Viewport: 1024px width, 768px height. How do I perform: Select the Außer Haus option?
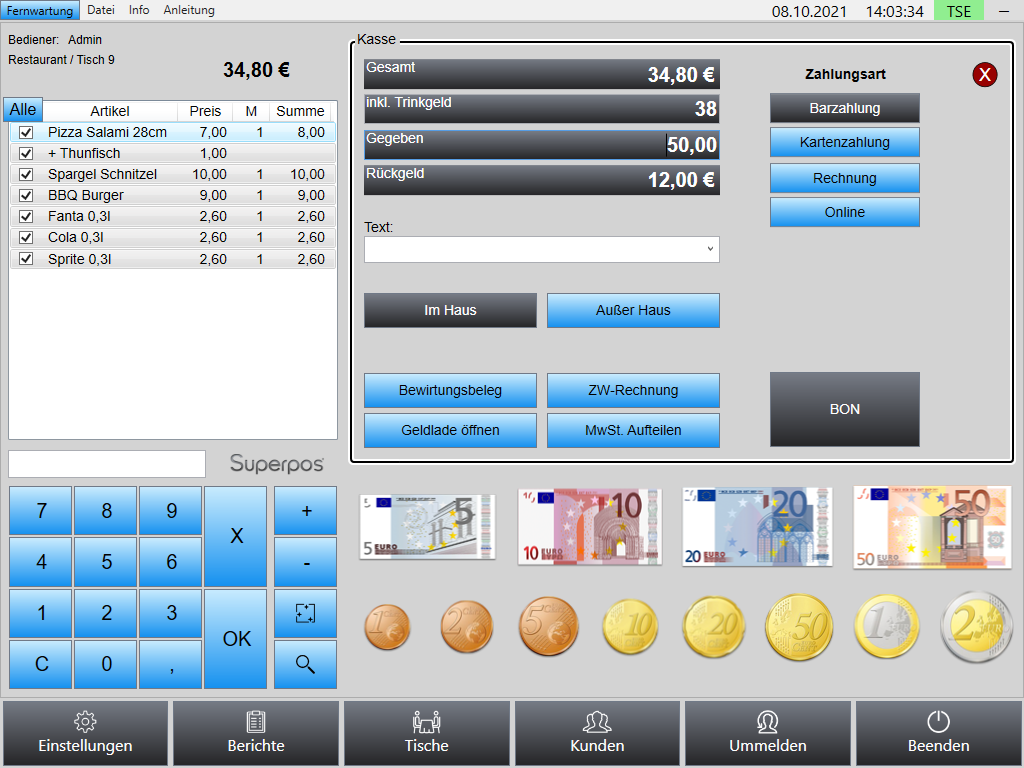[x=633, y=310]
